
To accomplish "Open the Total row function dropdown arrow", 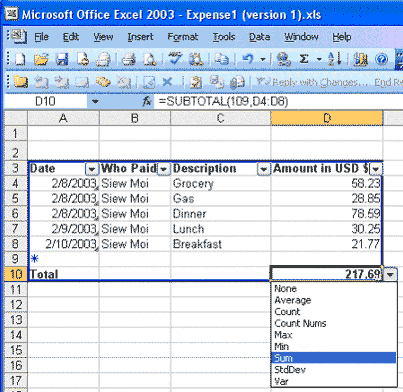I will point(390,274).
